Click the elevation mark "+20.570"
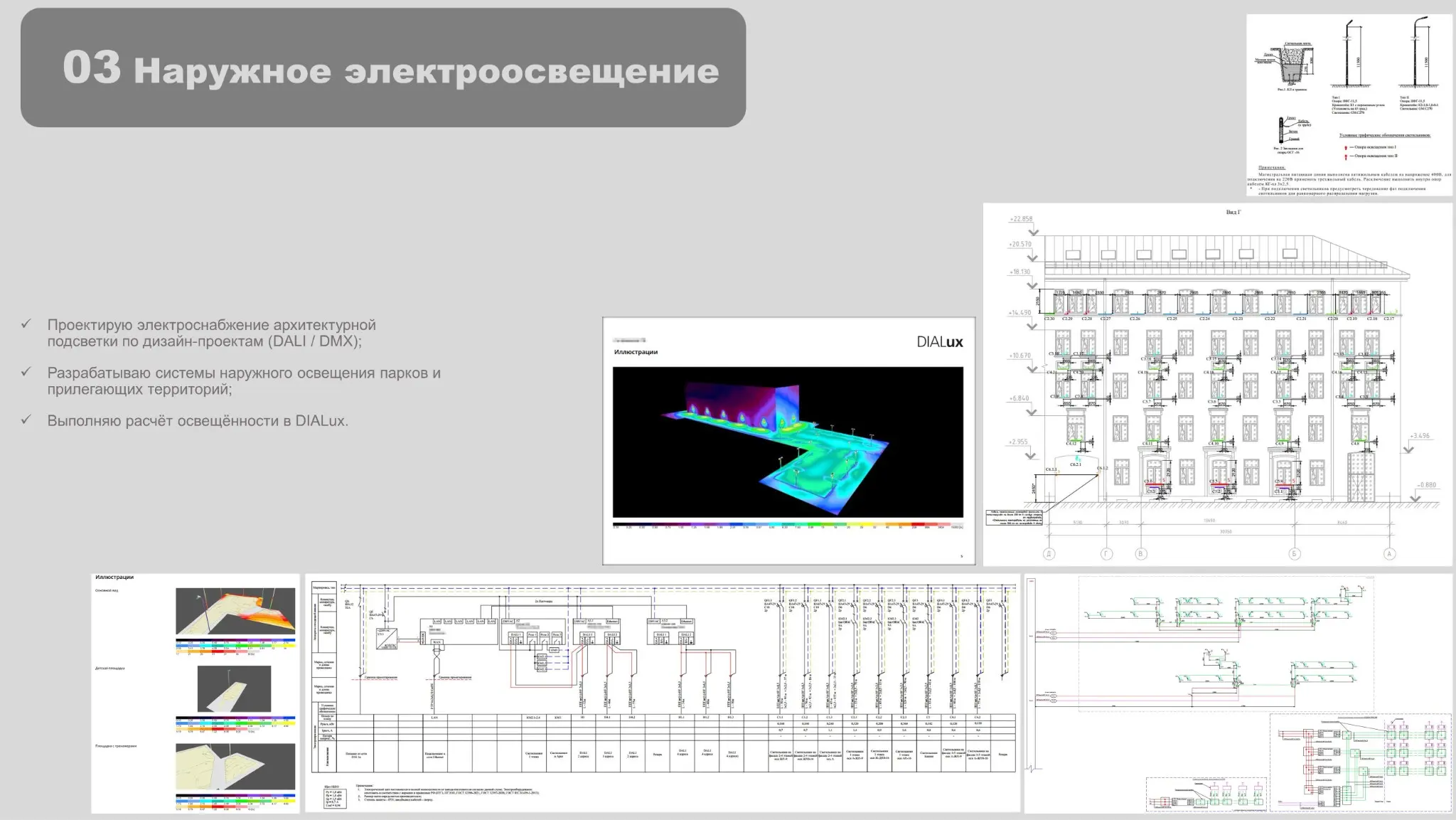Screen dimensions: 1456x820 pyautogui.click(x=1020, y=244)
